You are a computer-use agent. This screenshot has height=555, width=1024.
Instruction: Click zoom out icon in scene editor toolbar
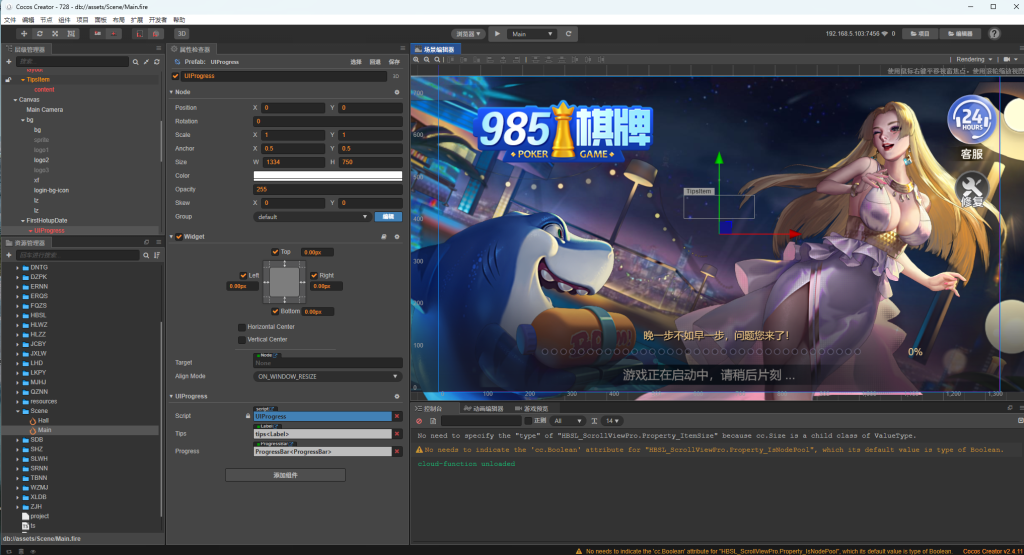pyautogui.click(x=426, y=59)
